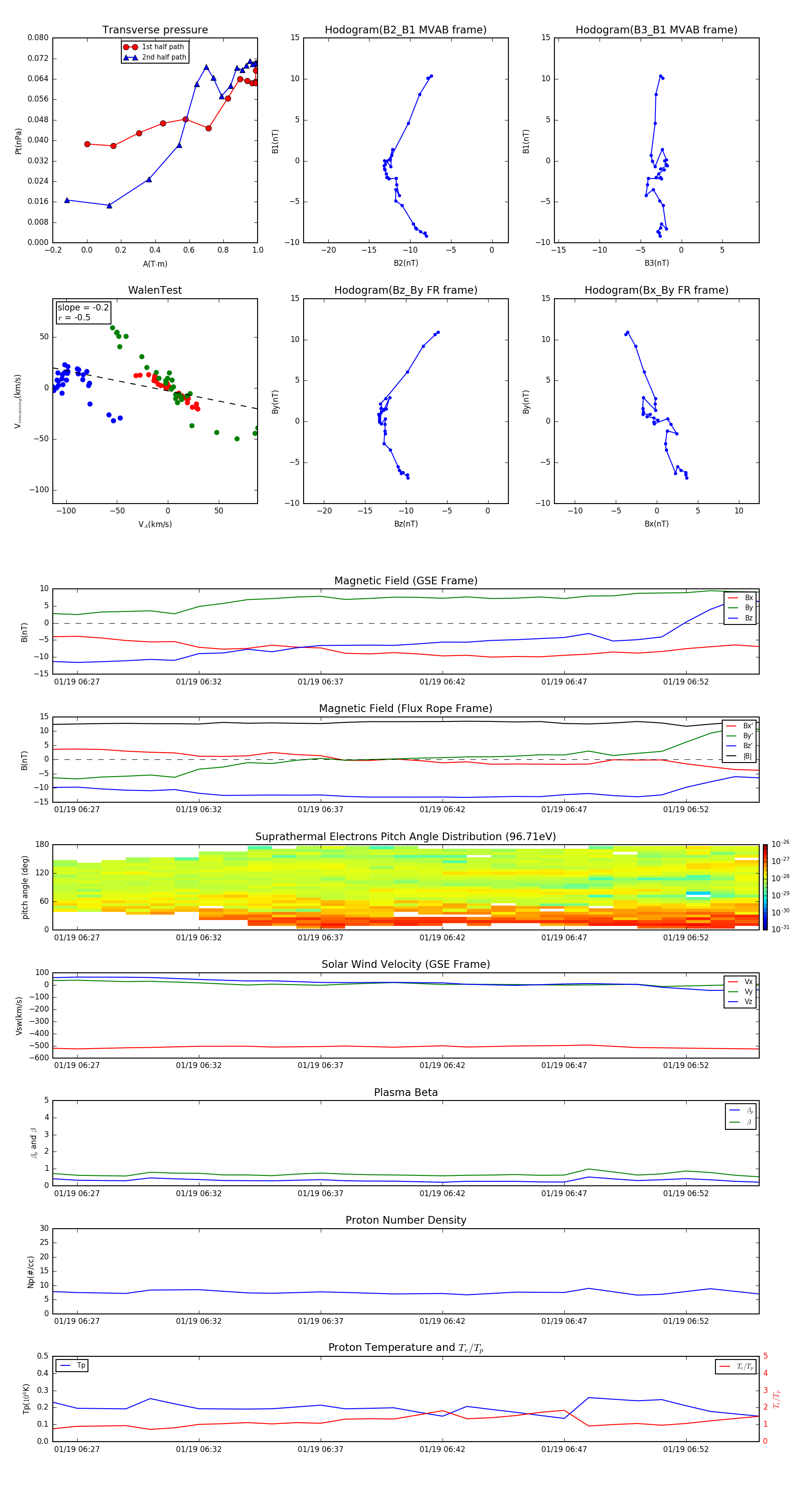Click the Suprathermal Electrons Pitch Angle Distribution title

tap(406, 837)
